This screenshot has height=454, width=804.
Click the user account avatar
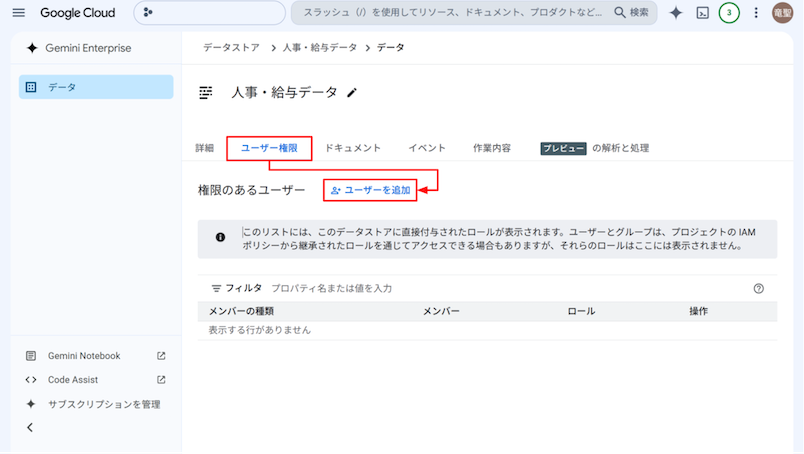point(782,13)
